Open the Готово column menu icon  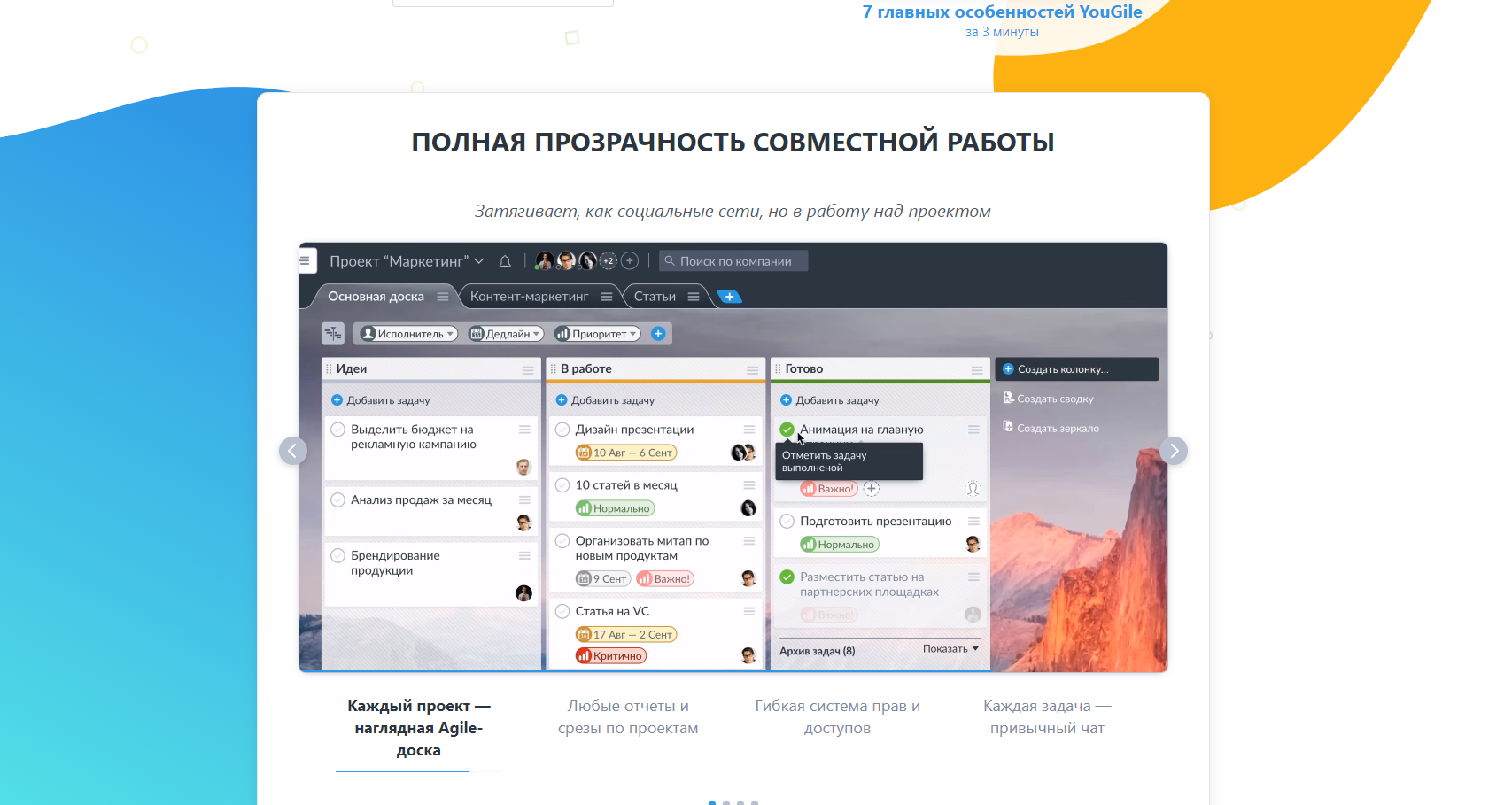[977, 370]
